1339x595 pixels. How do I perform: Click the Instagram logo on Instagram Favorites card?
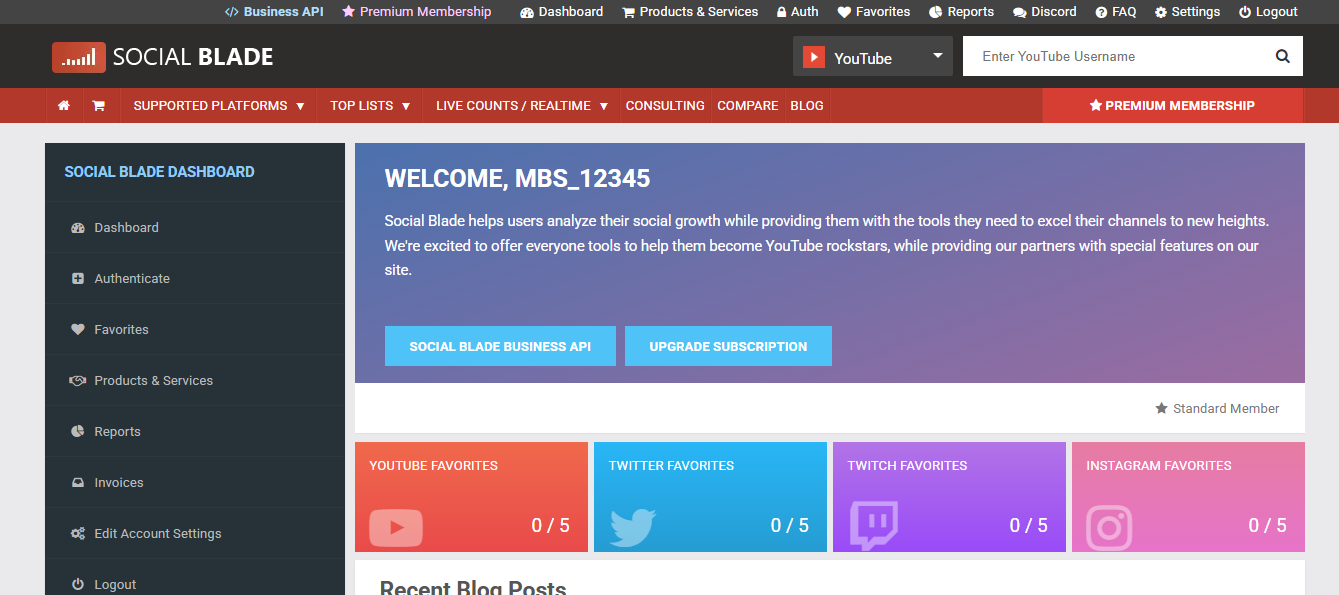pos(1109,527)
